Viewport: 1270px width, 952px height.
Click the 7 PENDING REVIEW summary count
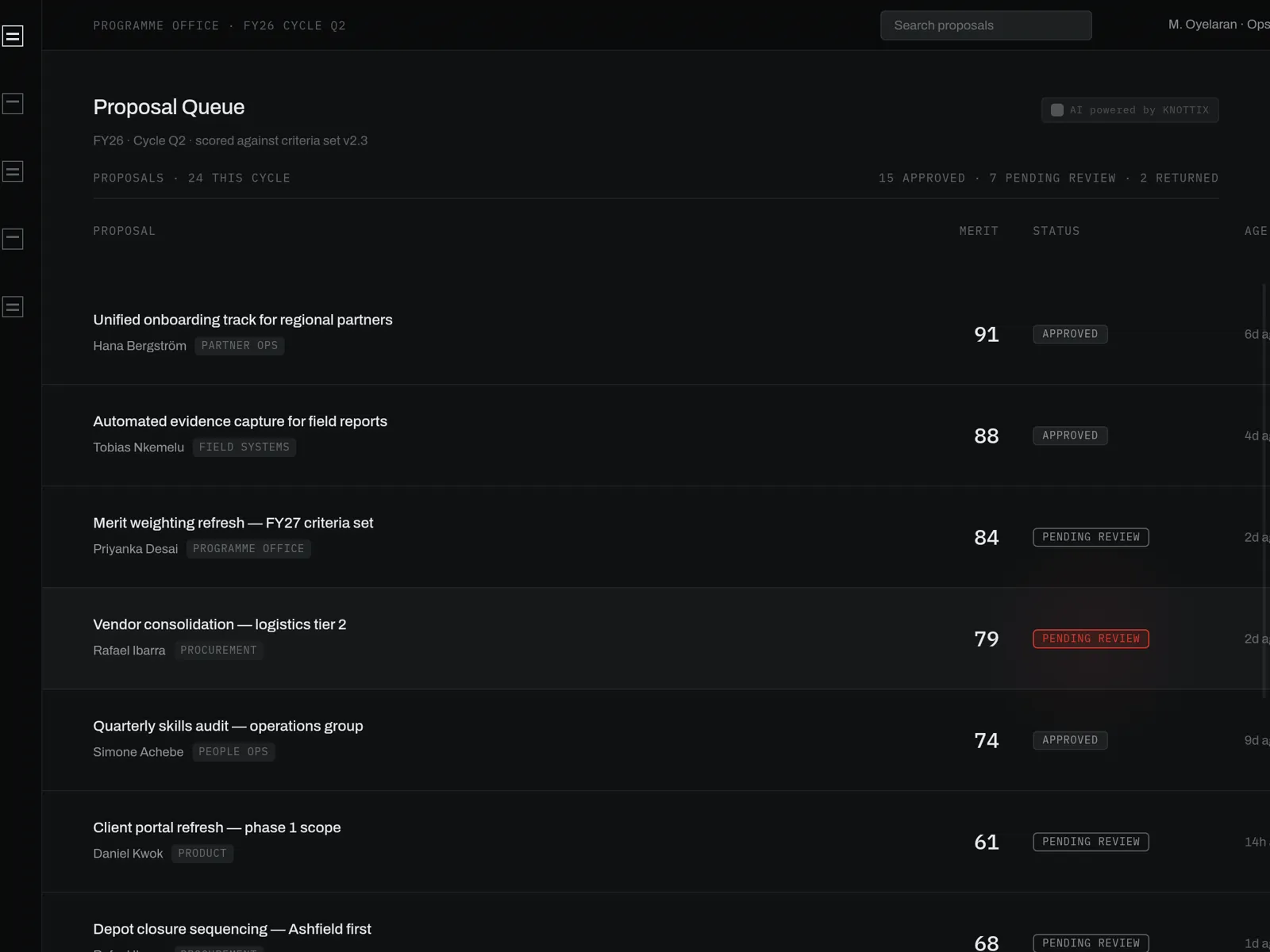tap(1053, 178)
